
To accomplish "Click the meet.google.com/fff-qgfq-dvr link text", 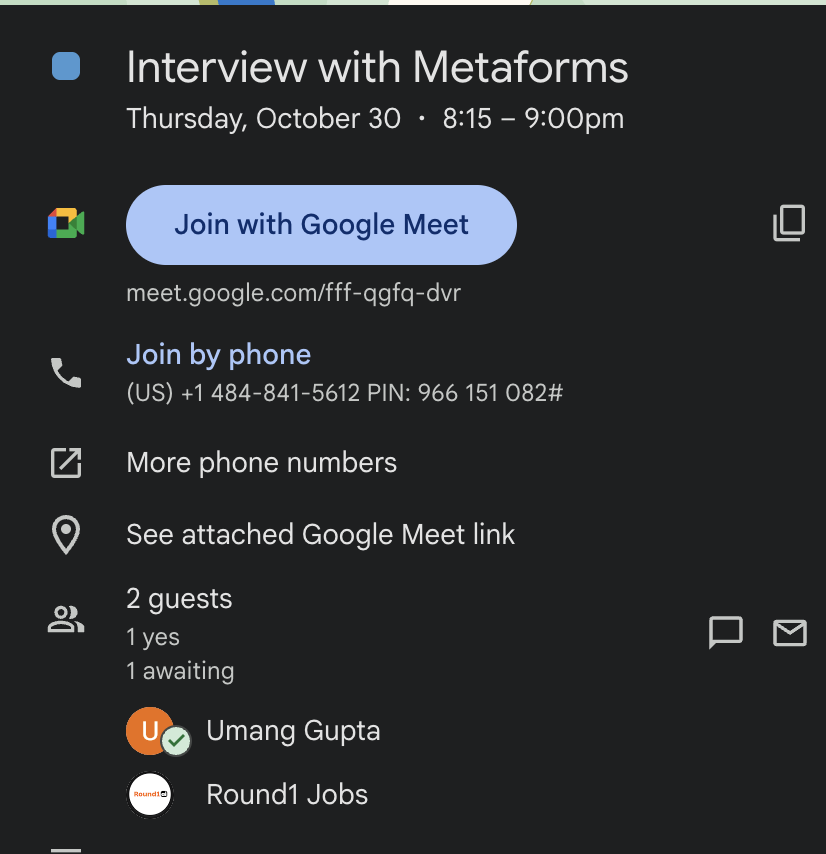I will 294,293.
